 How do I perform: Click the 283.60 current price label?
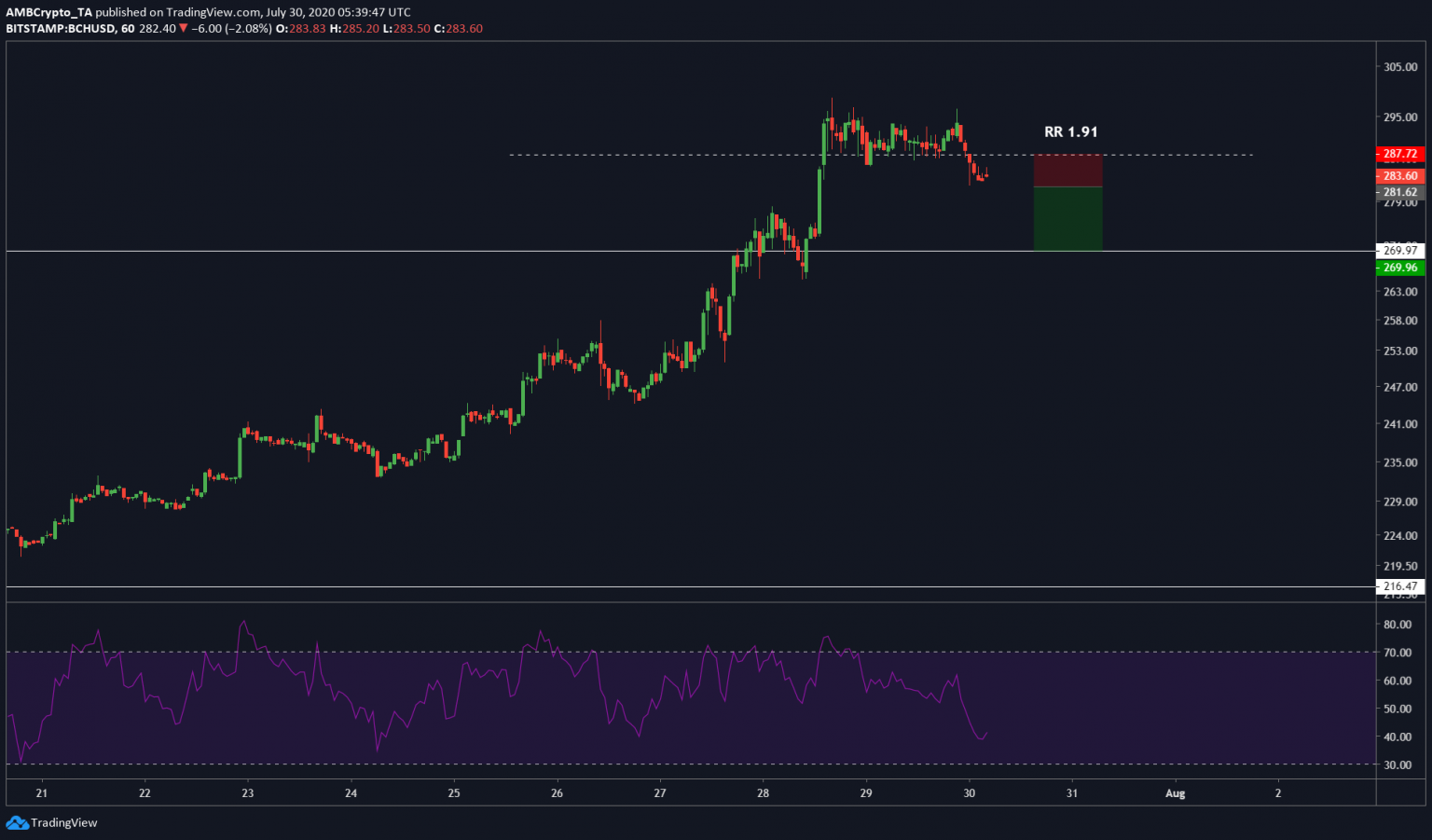tap(1399, 176)
